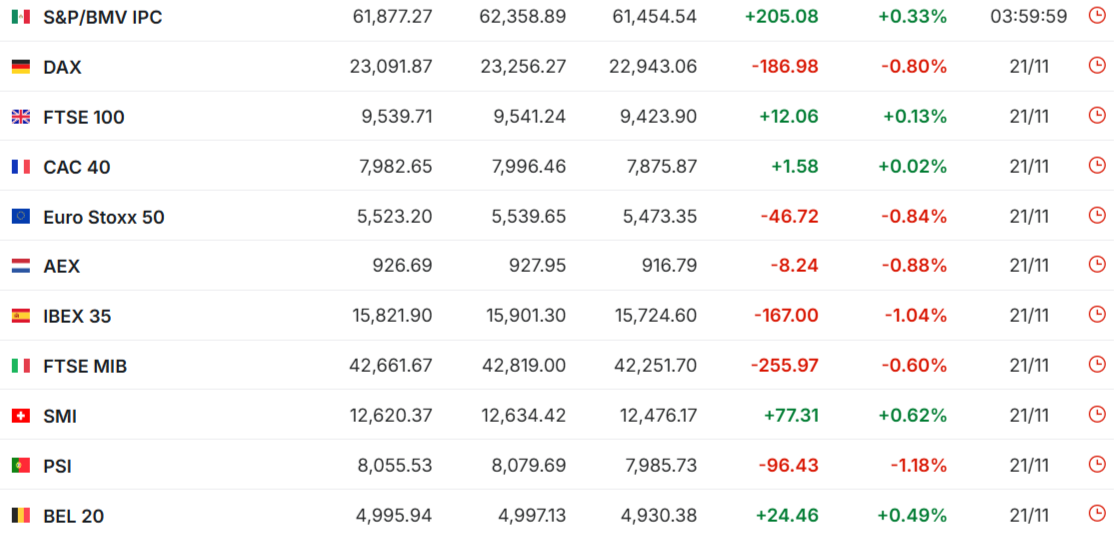Viewport: 1115px width, 533px height.
Task: Select the FTSE MIB index name
Action: (x=85, y=366)
